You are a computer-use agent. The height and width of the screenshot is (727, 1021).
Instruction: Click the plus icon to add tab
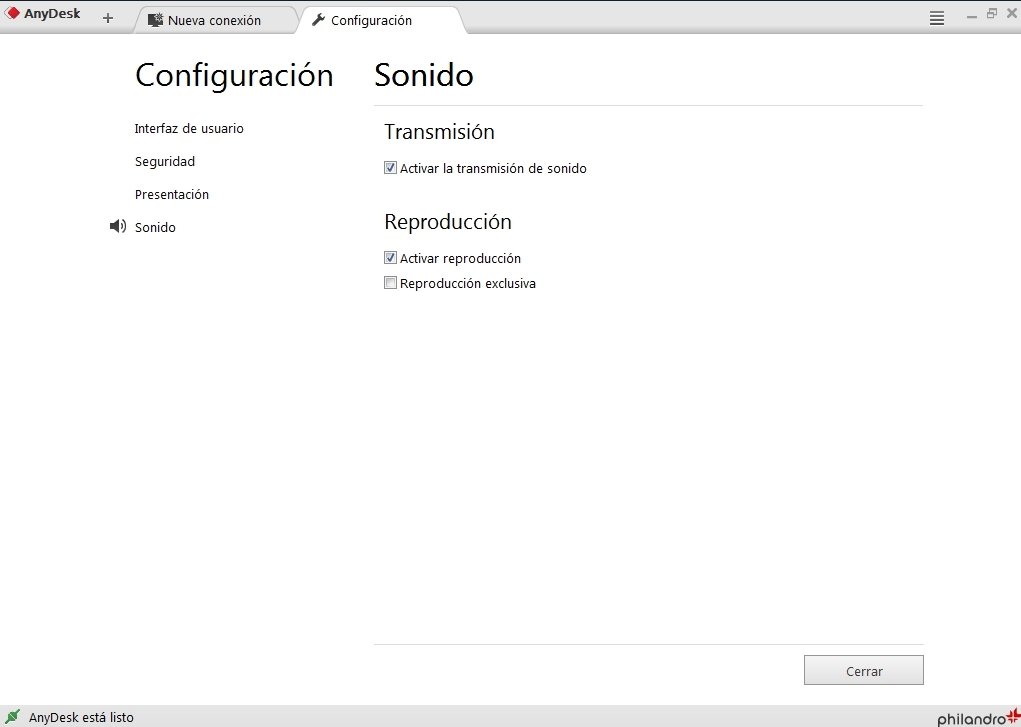pos(108,18)
